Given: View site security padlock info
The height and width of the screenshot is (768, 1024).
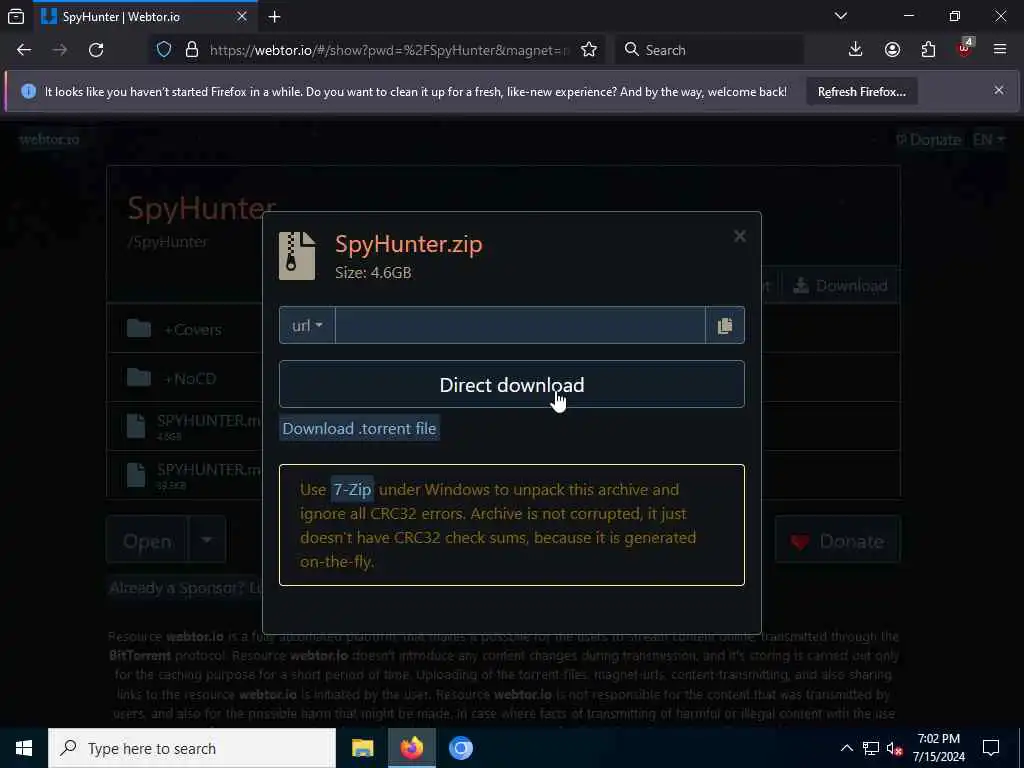Looking at the screenshot, I should point(191,50).
